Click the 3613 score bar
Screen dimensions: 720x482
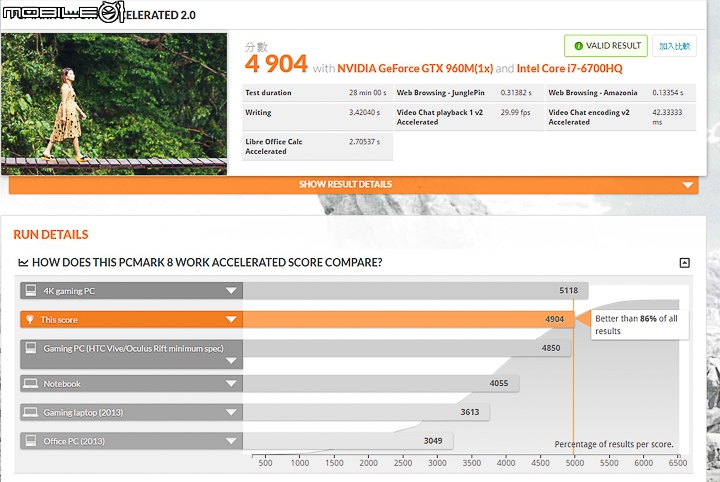tap(366, 412)
